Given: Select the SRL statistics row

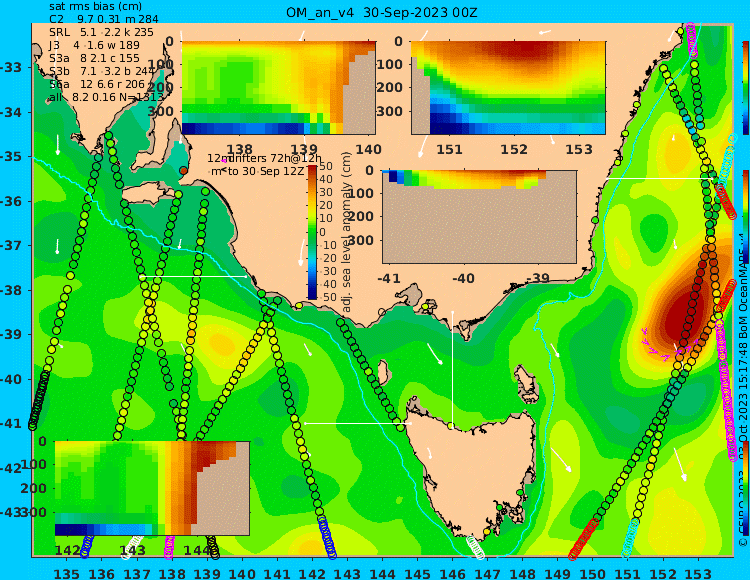Looking at the screenshot, I should (101, 33).
